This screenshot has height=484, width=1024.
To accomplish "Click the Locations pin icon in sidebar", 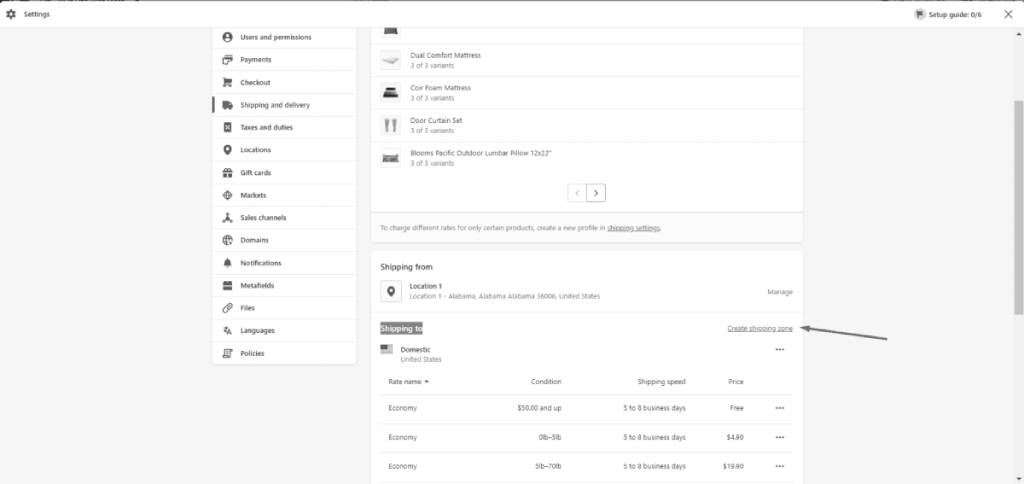I will point(228,150).
